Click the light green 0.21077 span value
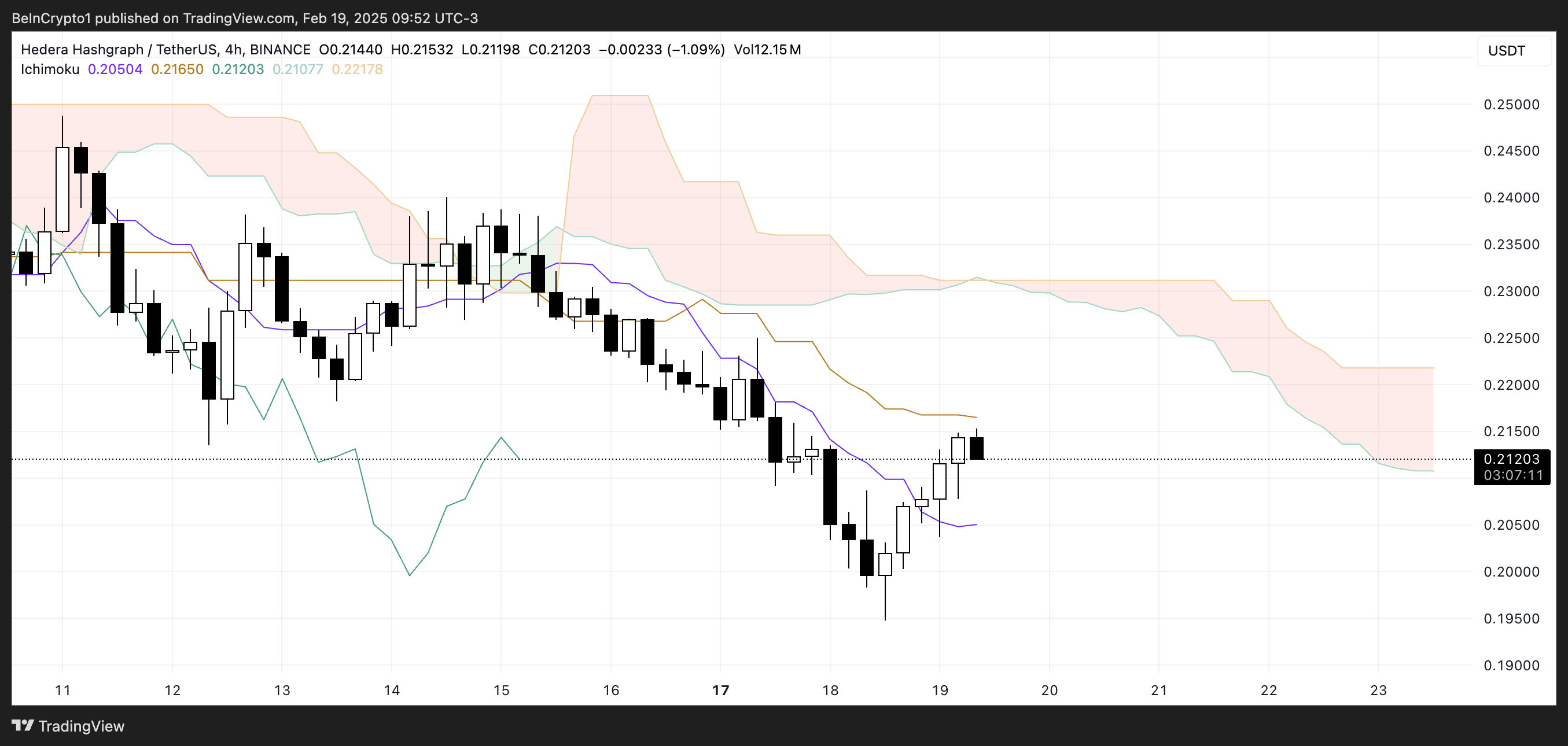Image resolution: width=1568 pixels, height=746 pixels. (297, 69)
